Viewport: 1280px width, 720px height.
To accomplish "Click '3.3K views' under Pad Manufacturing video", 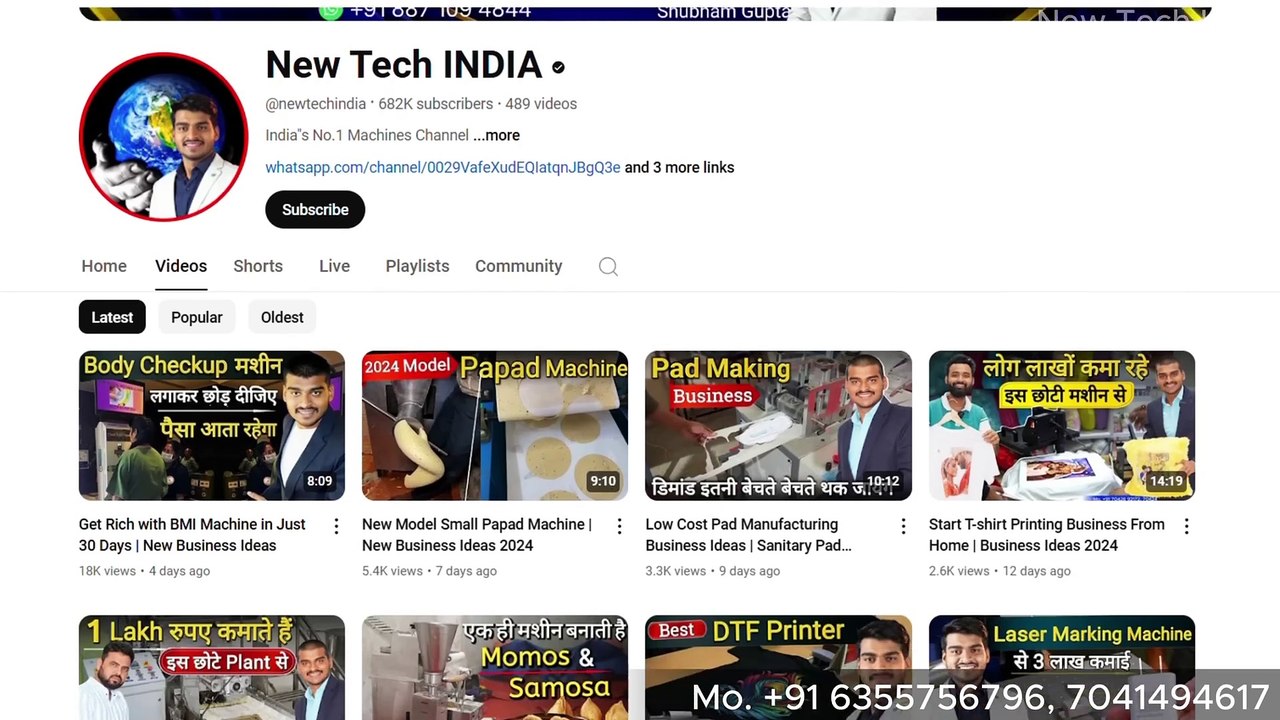I will point(676,571).
